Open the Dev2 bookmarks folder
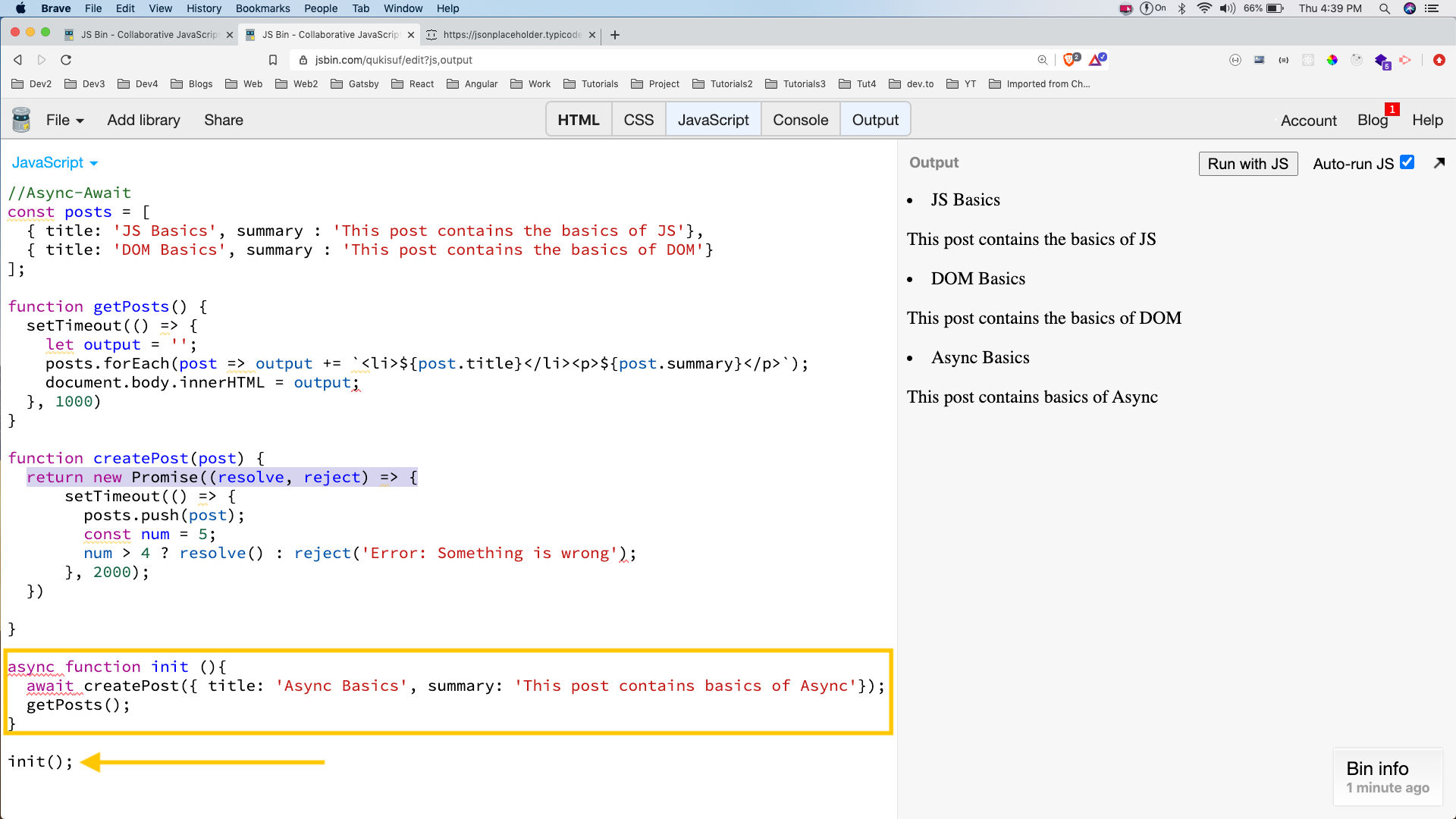The height and width of the screenshot is (819, 1456). (x=32, y=84)
